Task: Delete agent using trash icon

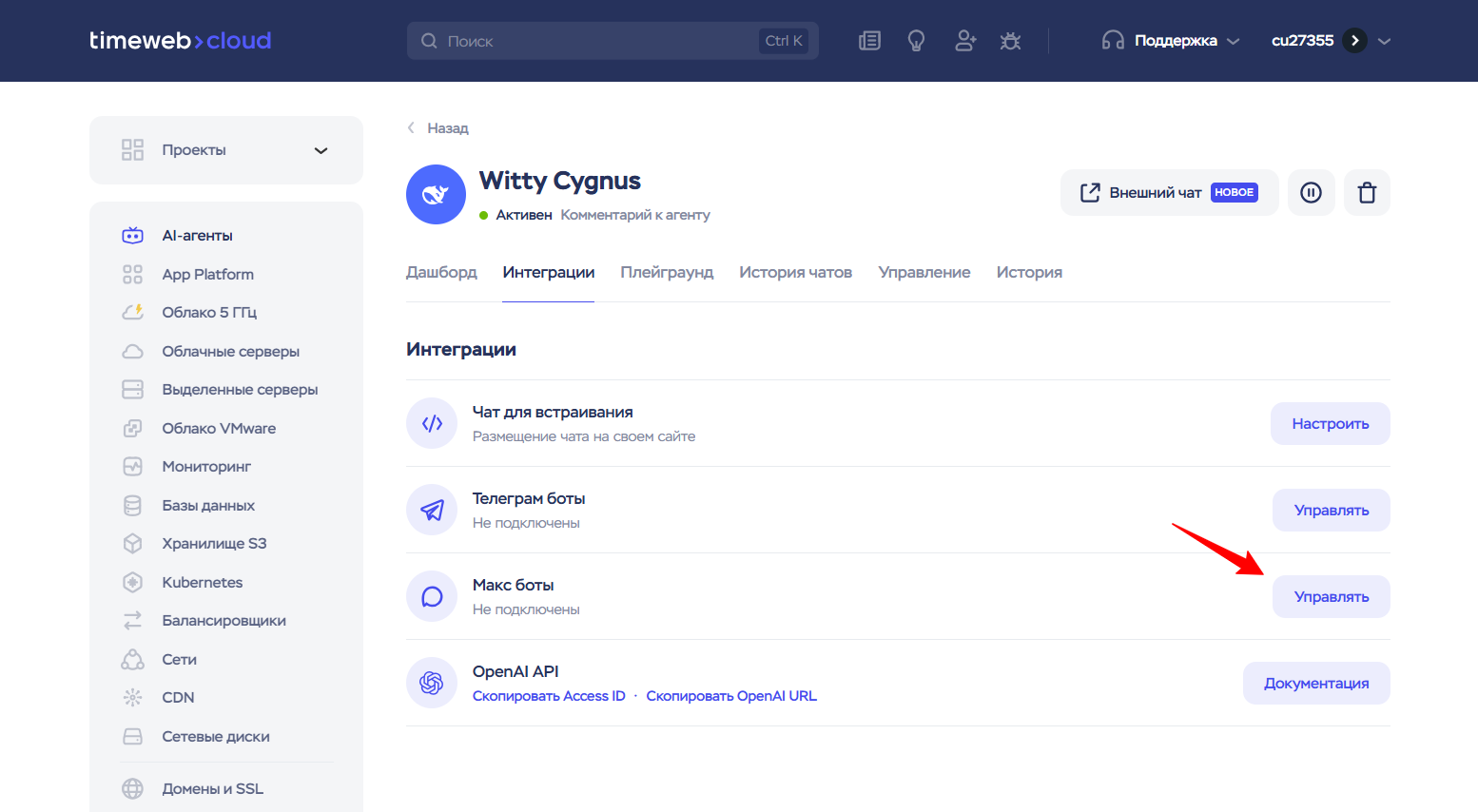Action: [1367, 193]
